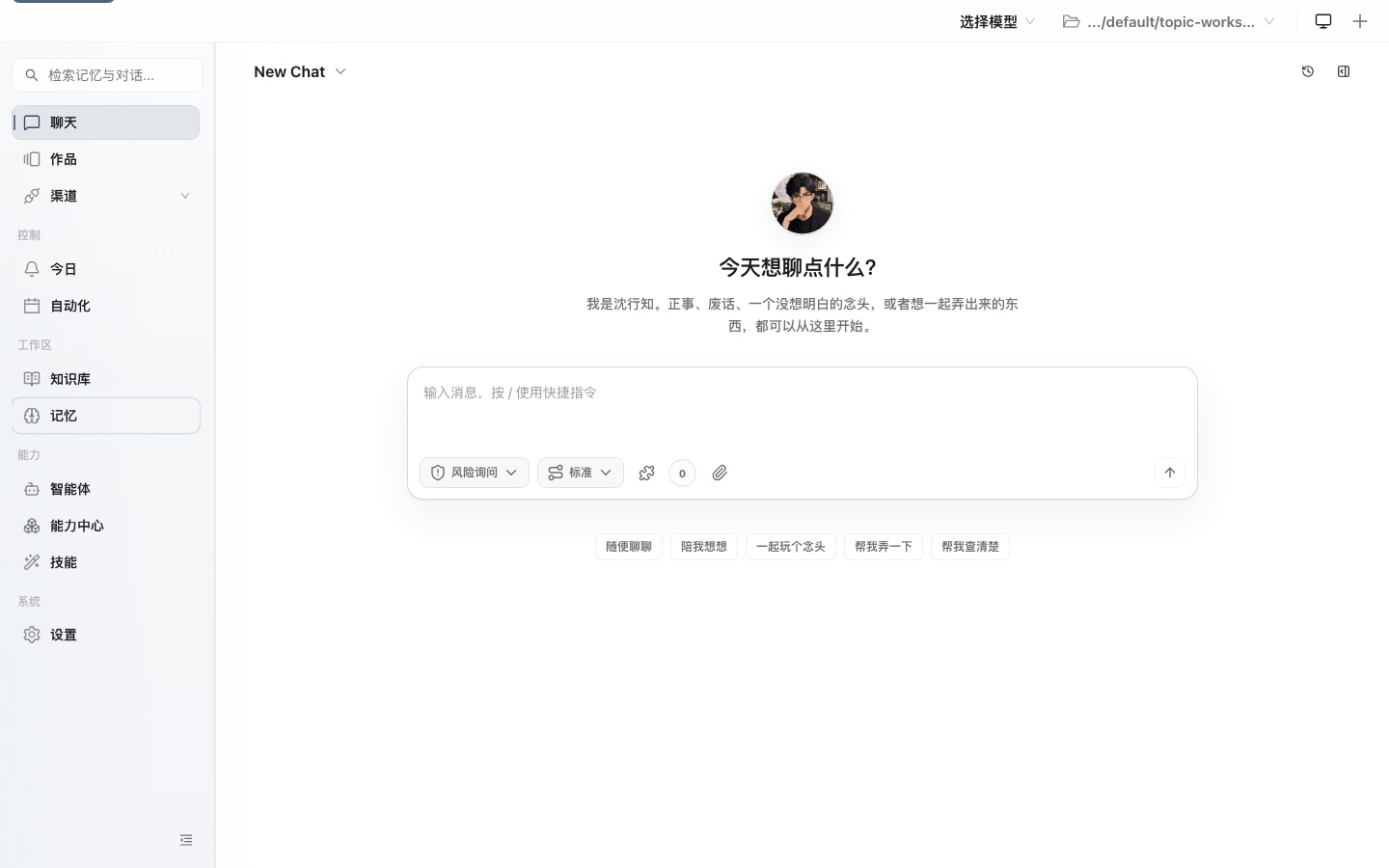1389x868 pixels.
Task: Open the 渠道 channels item
Action: pyautogui.click(x=106, y=196)
